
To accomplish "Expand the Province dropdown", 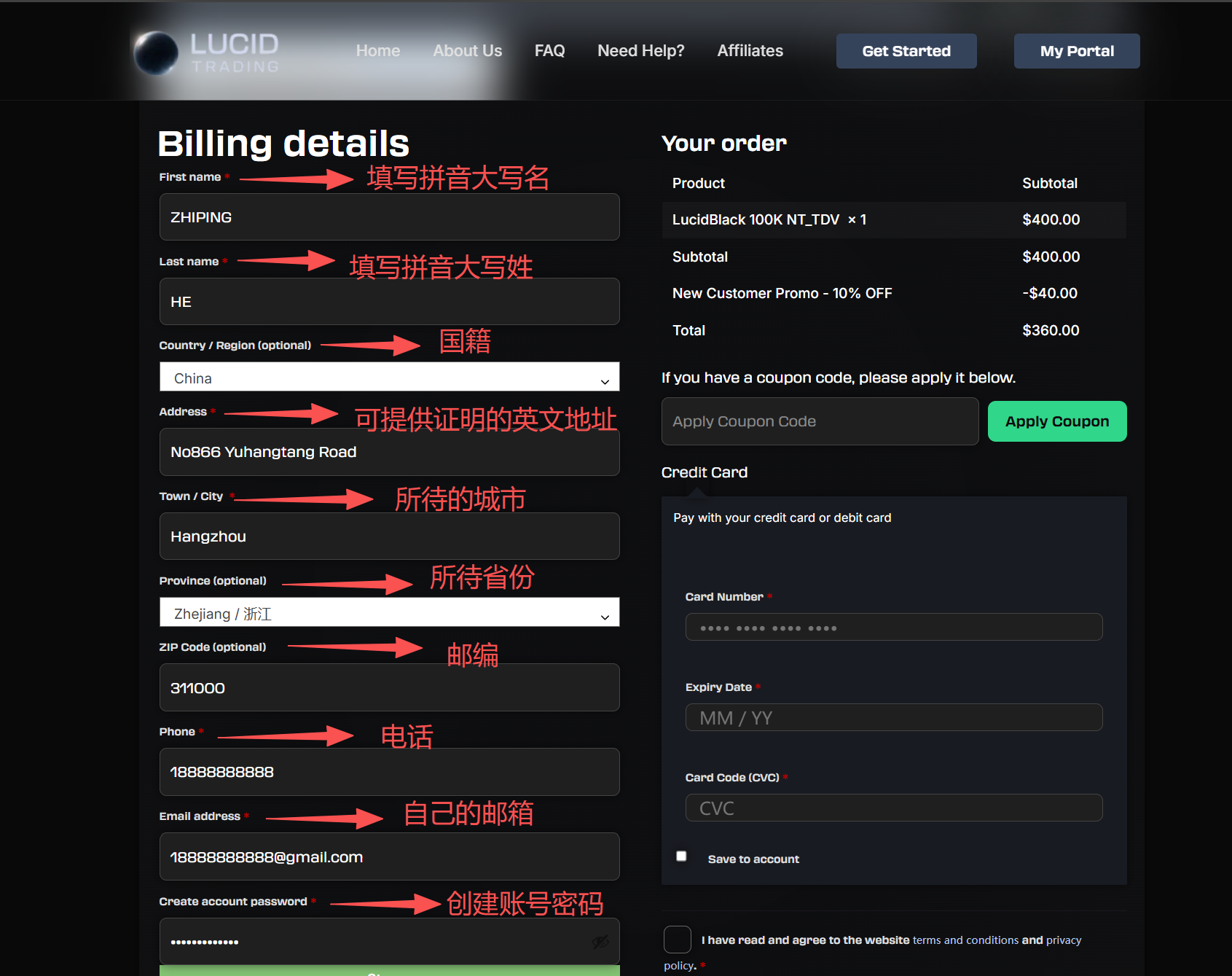I will [x=389, y=613].
